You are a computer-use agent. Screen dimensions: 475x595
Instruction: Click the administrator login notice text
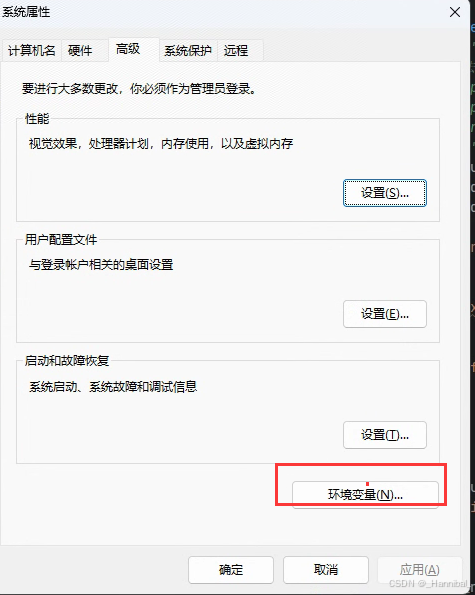(140, 89)
